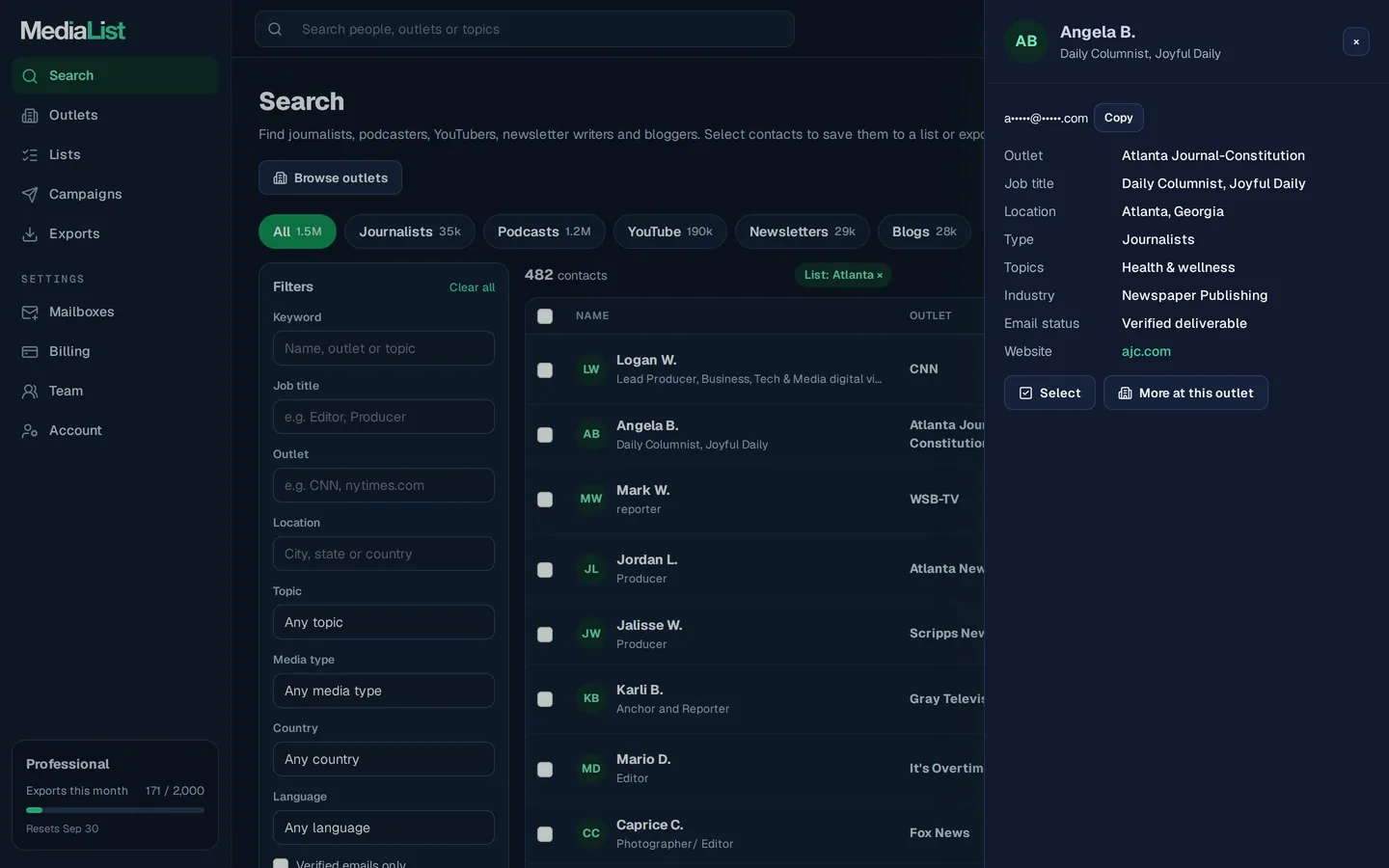This screenshot has width=1389, height=868.
Task: Click the exports usage progress bar
Action: pyautogui.click(x=115, y=810)
